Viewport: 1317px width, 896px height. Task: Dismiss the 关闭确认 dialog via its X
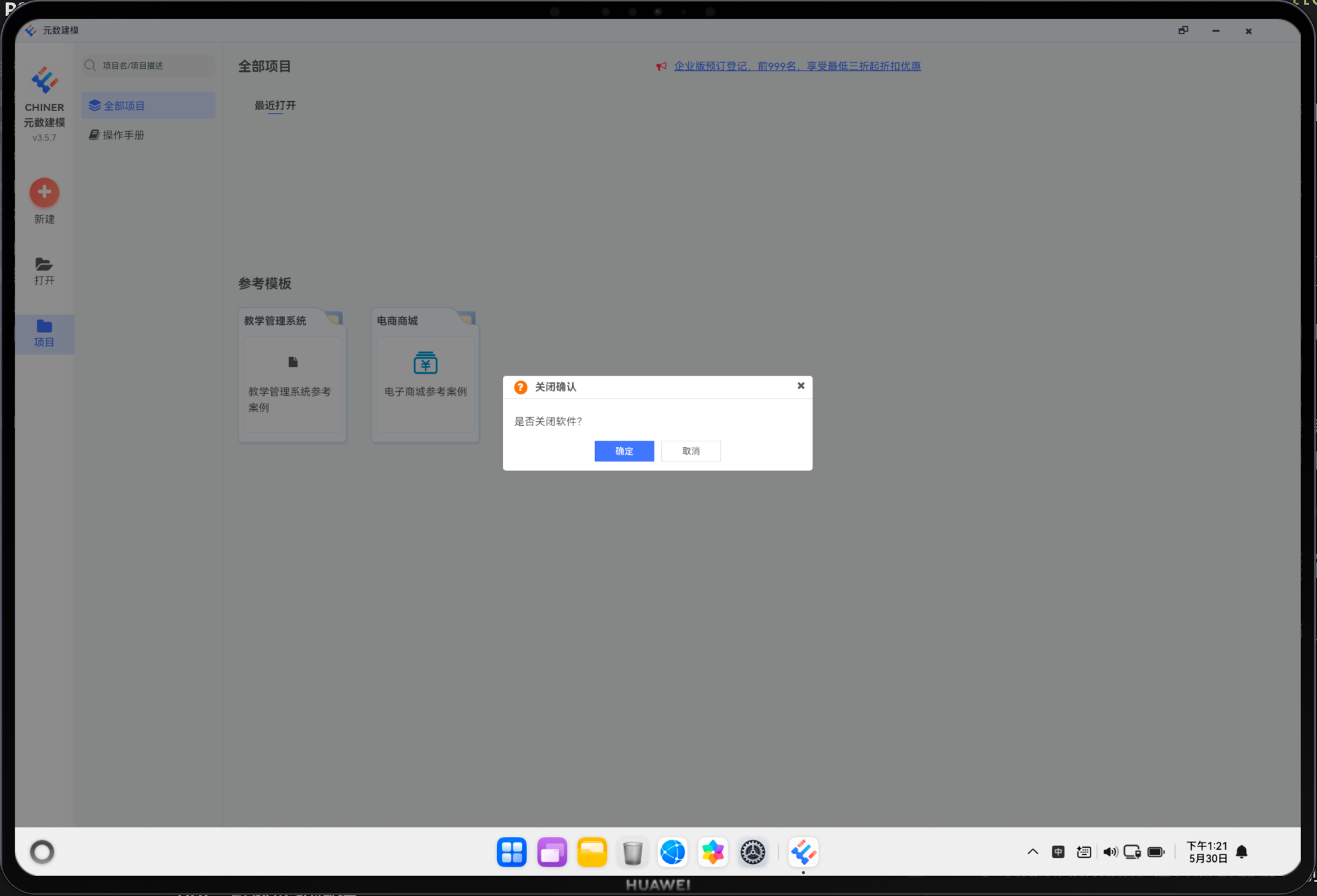[801, 386]
